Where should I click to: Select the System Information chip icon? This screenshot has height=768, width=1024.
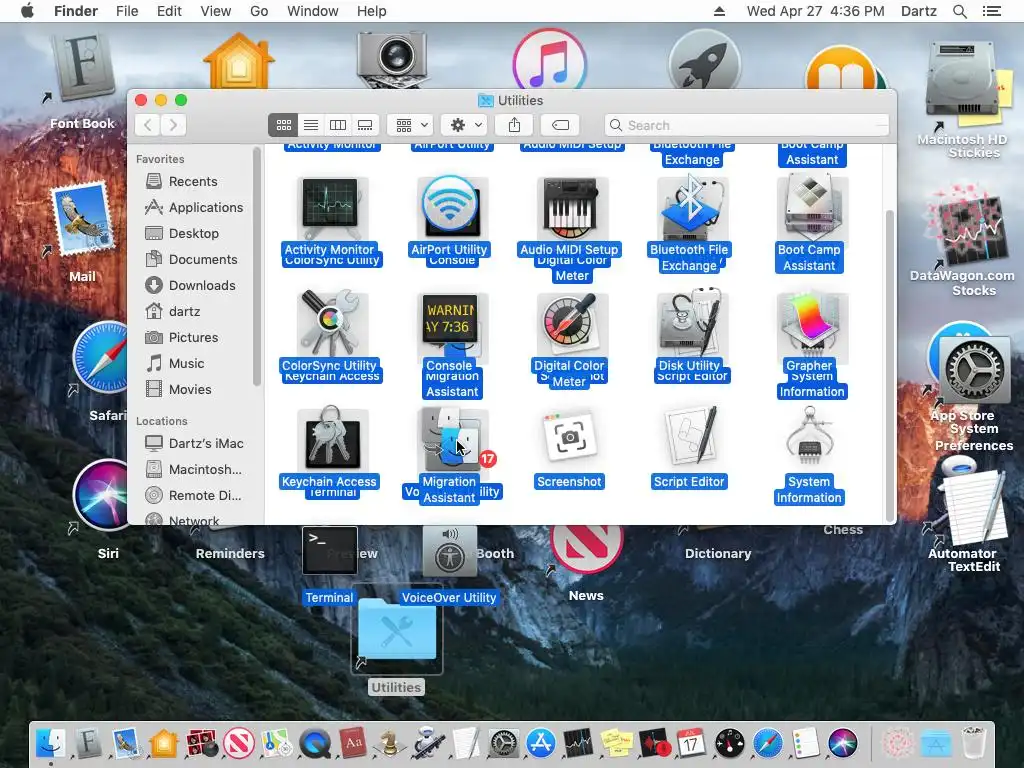810,436
